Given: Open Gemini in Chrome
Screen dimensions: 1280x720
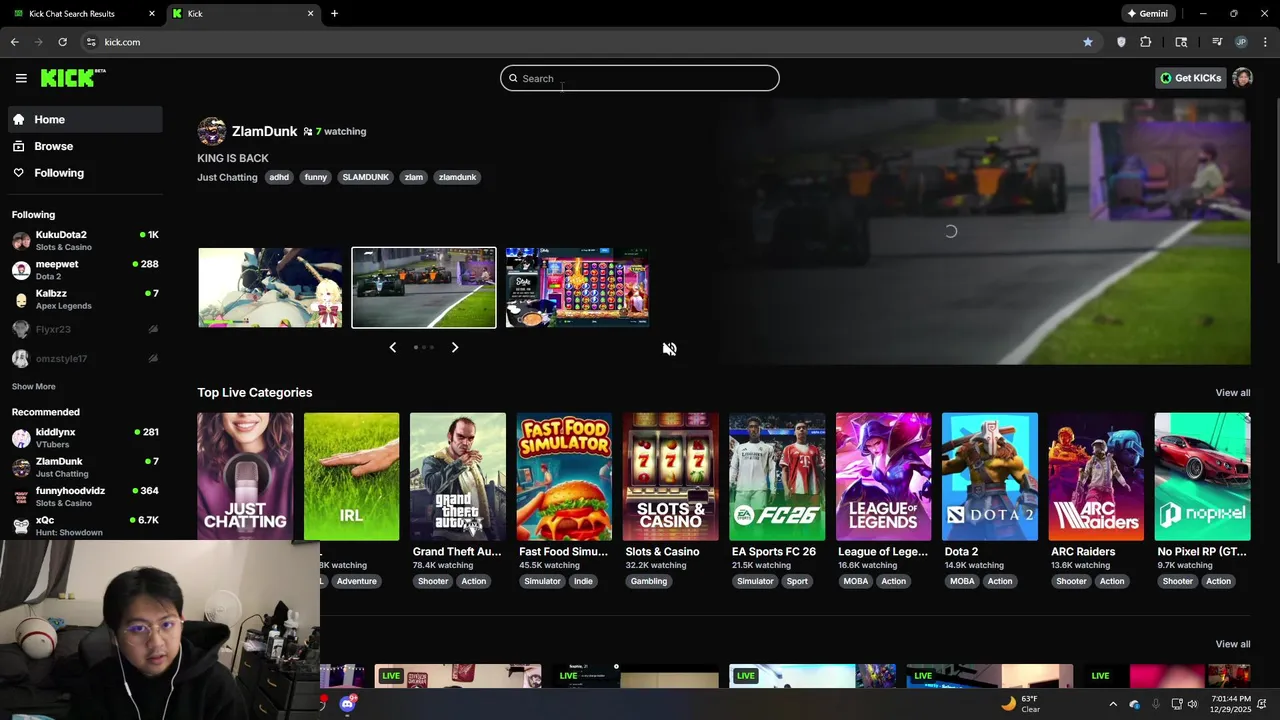Looking at the screenshot, I should pos(1147,14).
